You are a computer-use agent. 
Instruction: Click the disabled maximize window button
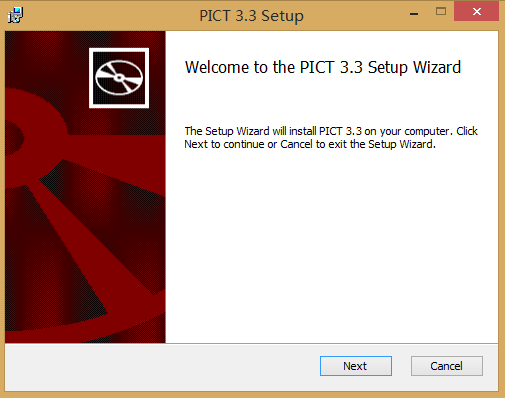click(x=441, y=12)
